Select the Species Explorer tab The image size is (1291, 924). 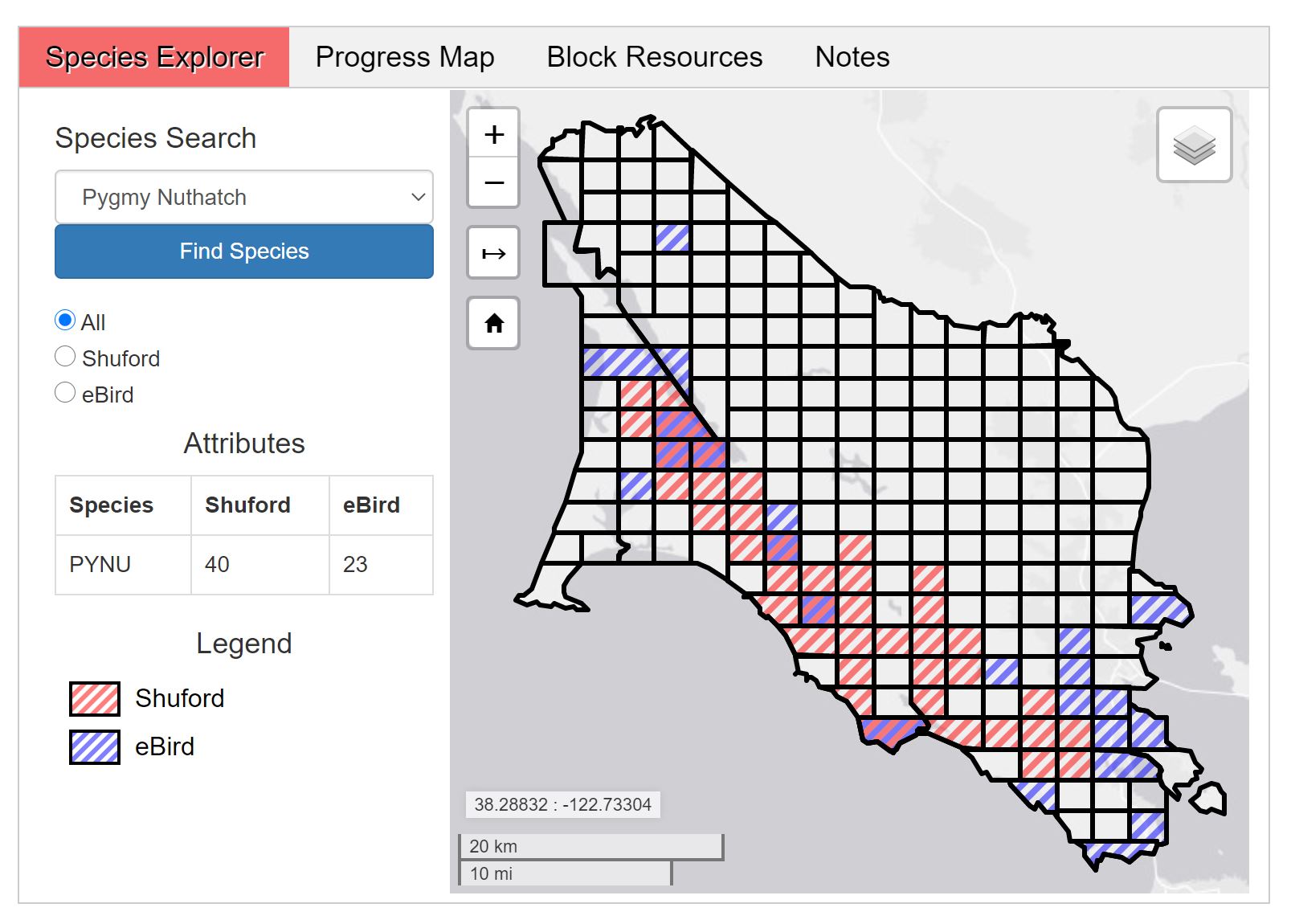click(x=154, y=57)
